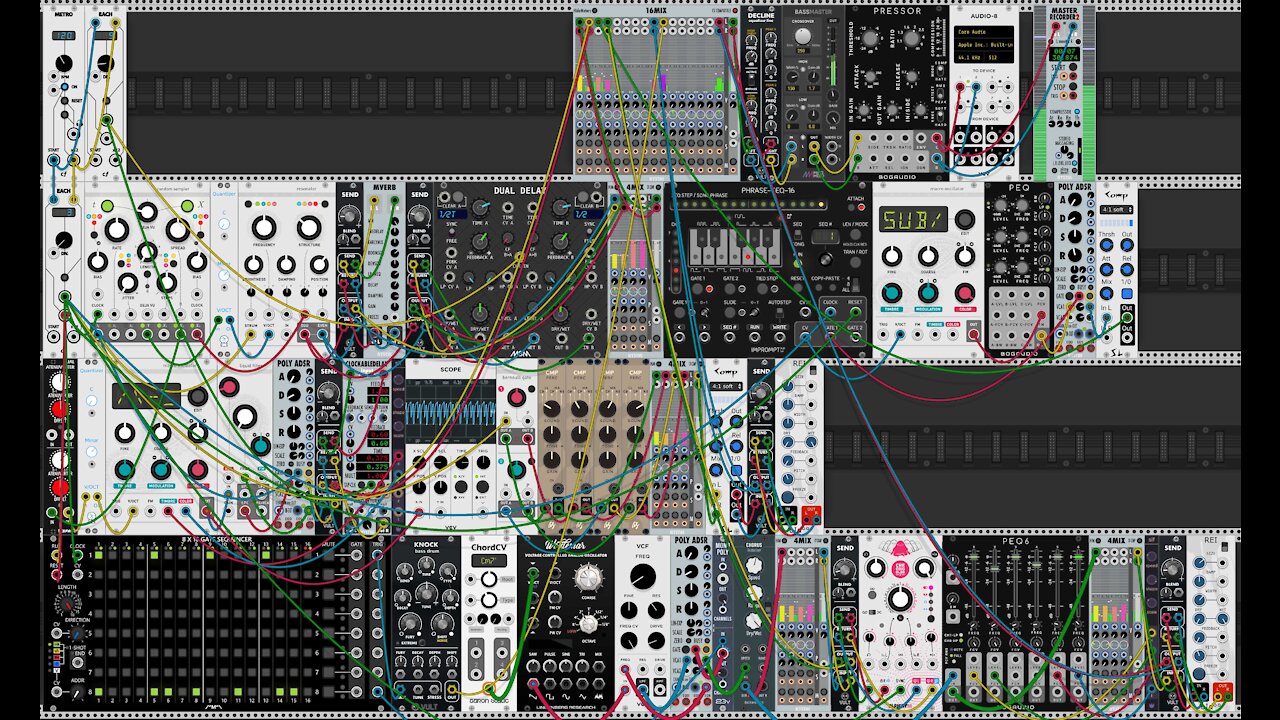Click the OUT jack on the macro oscillator
Screen dimensions: 1280x720
pyautogui.click(x=973, y=334)
